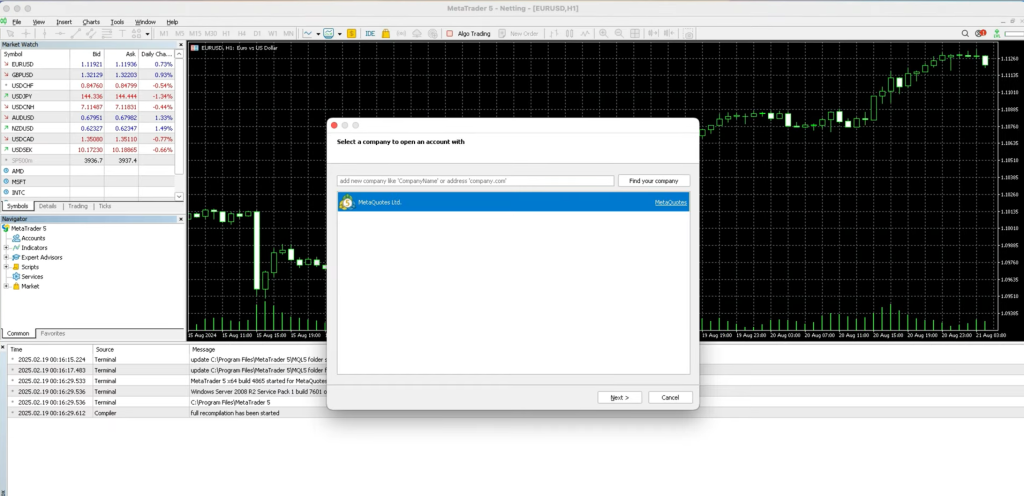1024x496 pixels.
Task: Click the Market Watch scrollbar down arrow
Action: pyautogui.click(x=180, y=196)
